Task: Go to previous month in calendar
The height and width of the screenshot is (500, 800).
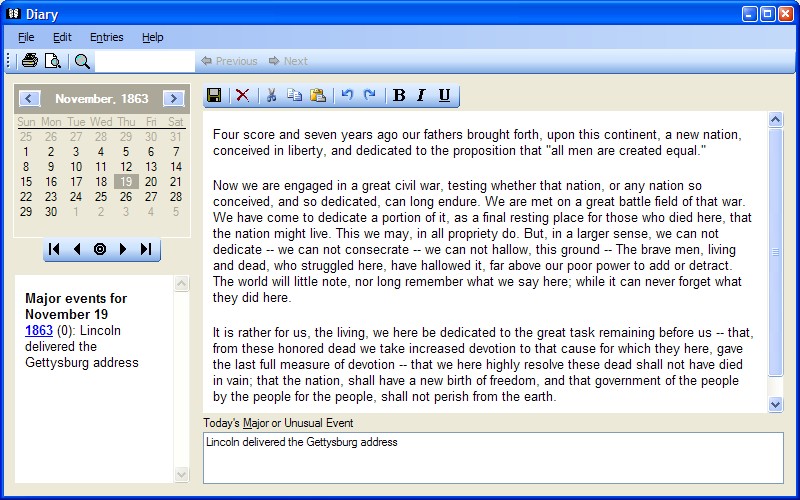Action: tap(29, 99)
